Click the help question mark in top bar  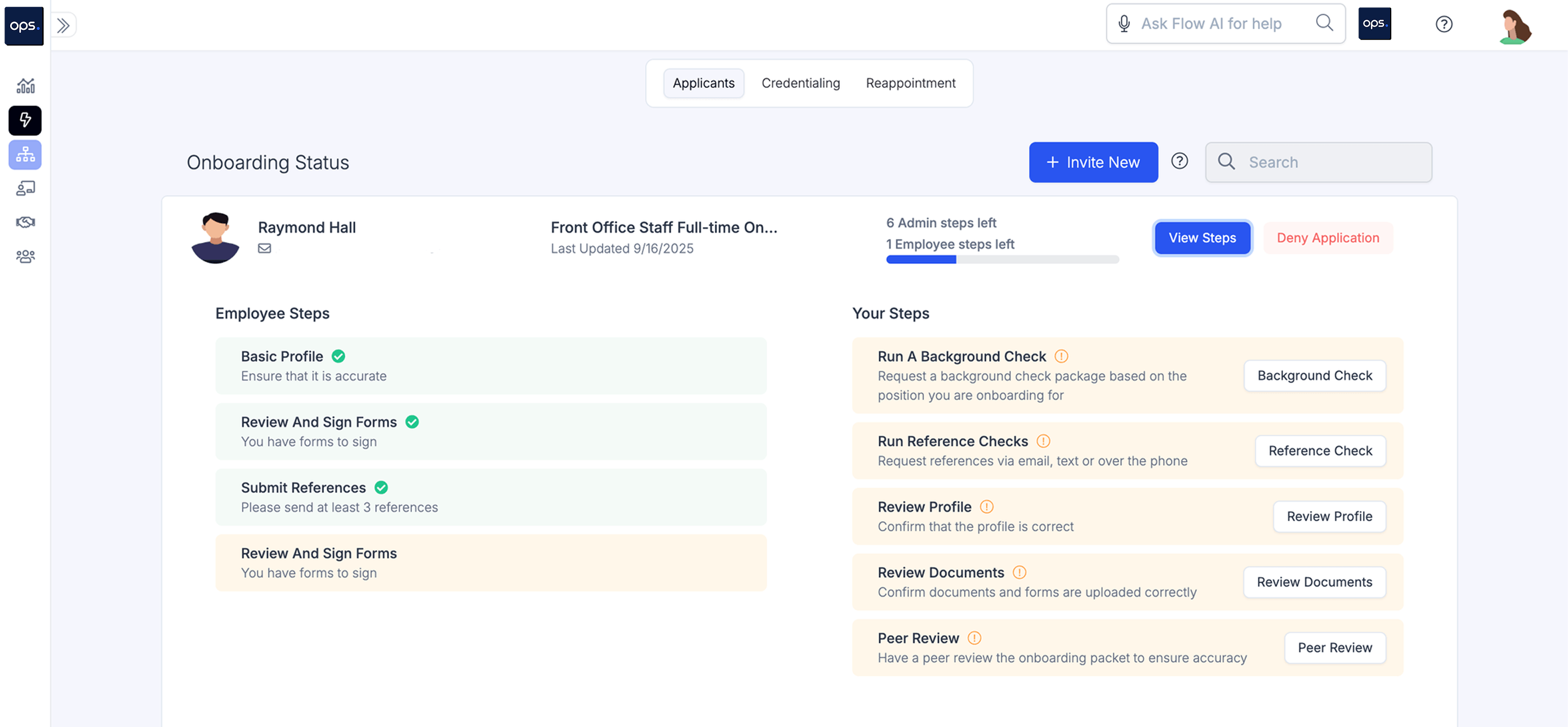pyautogui.click(x=1443, y=24)
